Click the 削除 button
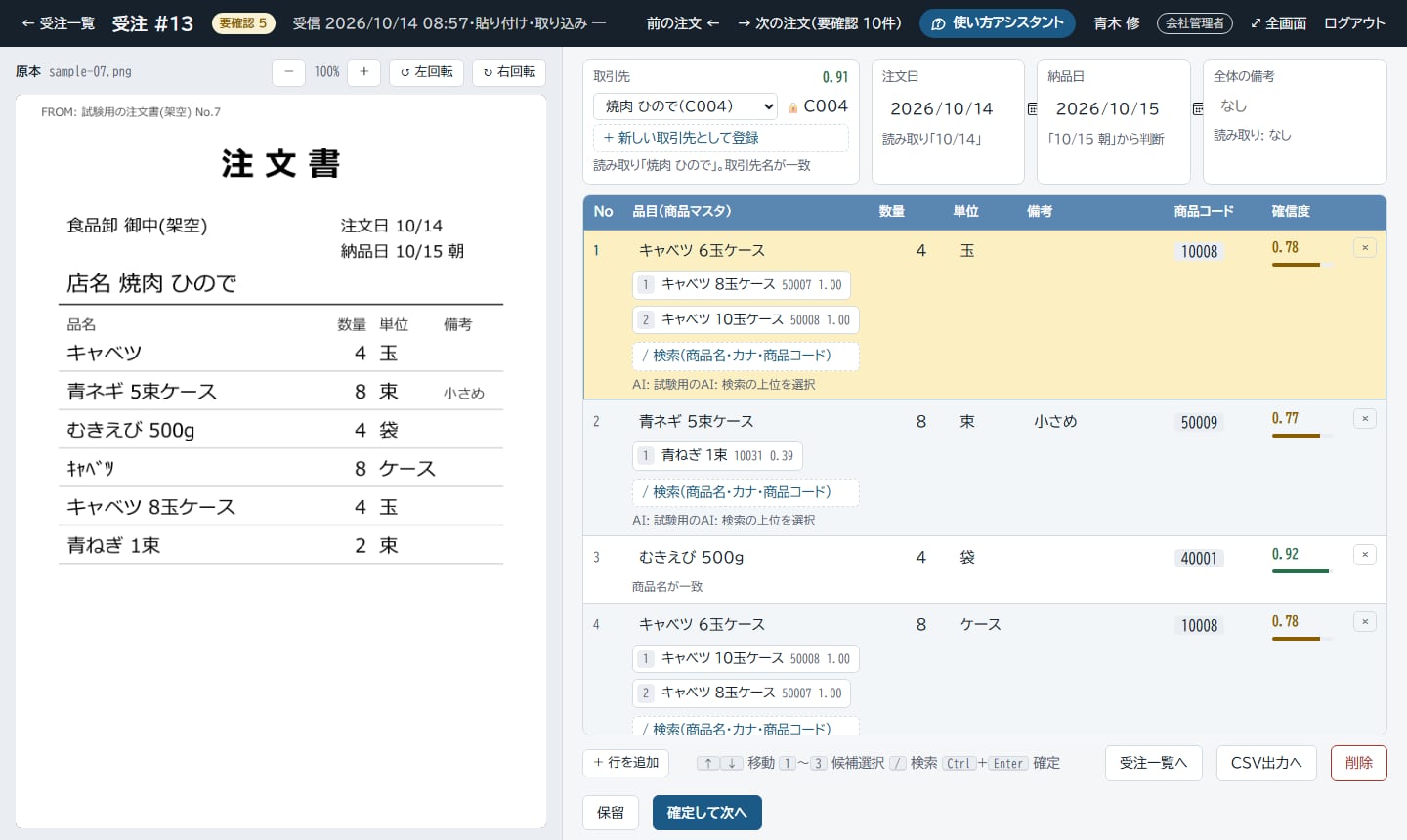Viewport: 1407px width, 840px height. [x=1359, y=763]
